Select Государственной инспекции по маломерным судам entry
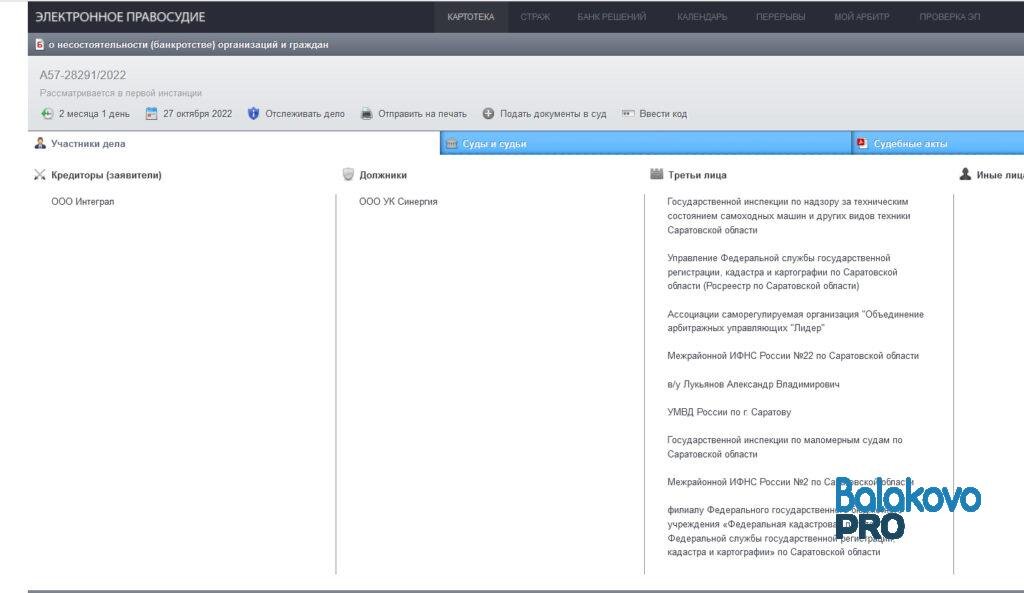 (x=785, y=447)
